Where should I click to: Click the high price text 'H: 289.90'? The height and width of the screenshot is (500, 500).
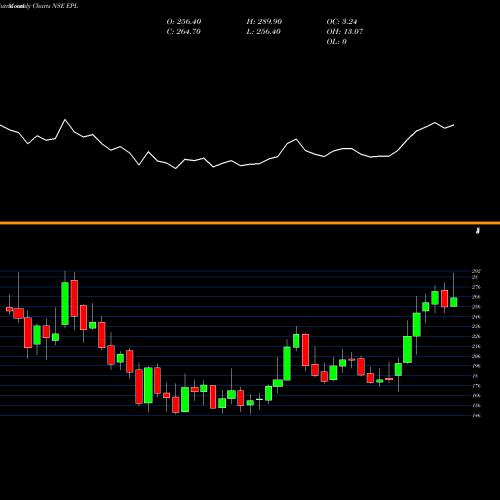264,22
